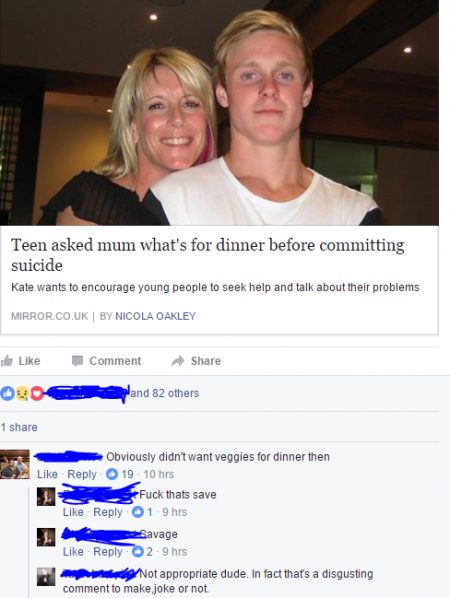Click the Nicola Oakley author link

pos(155,316)
